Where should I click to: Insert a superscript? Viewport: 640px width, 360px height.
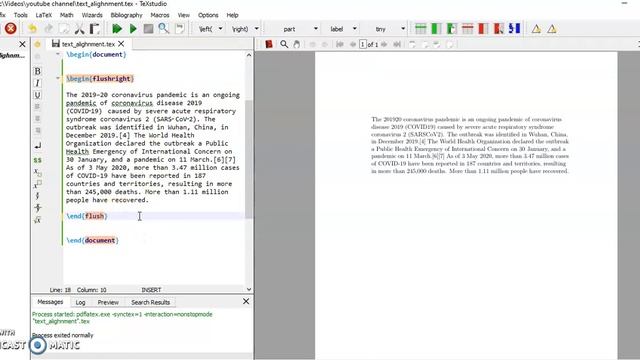point(38,184)
